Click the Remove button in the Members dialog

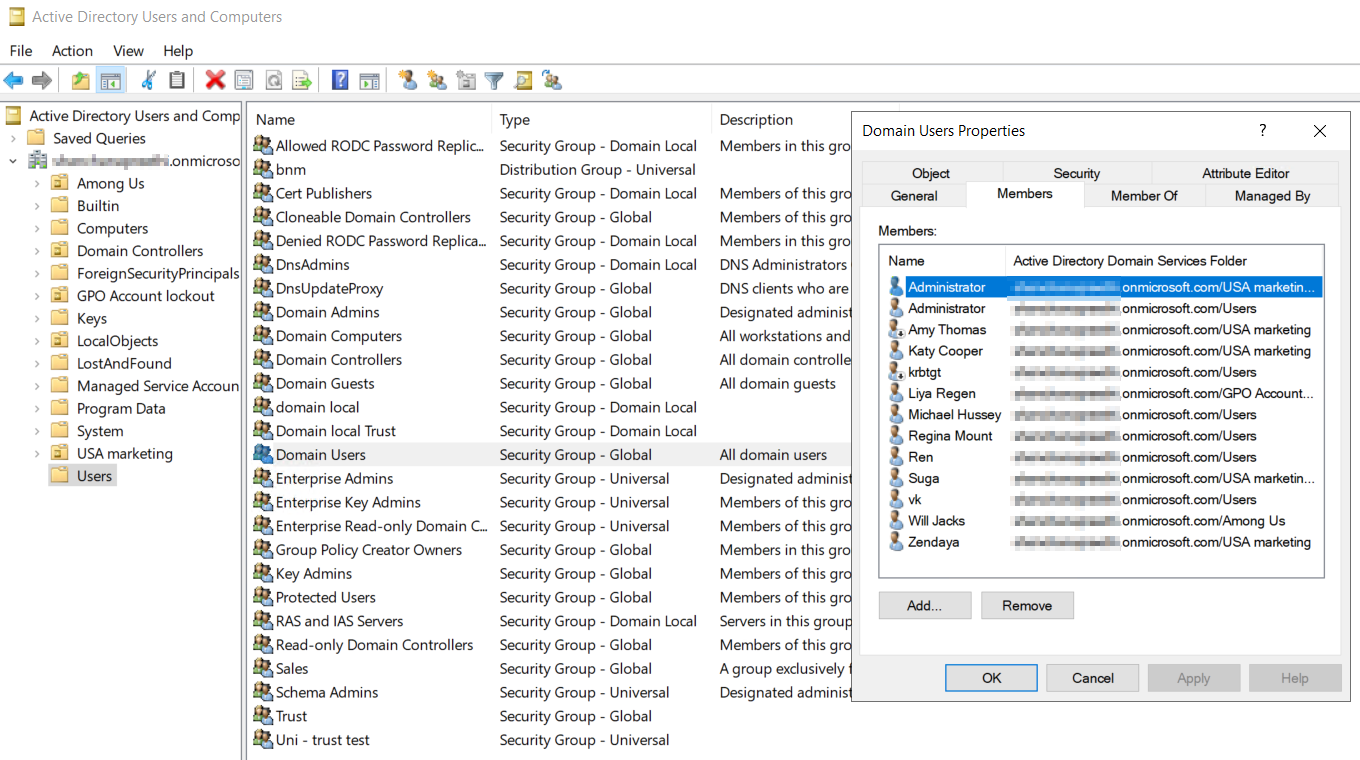pos(1027,605)
